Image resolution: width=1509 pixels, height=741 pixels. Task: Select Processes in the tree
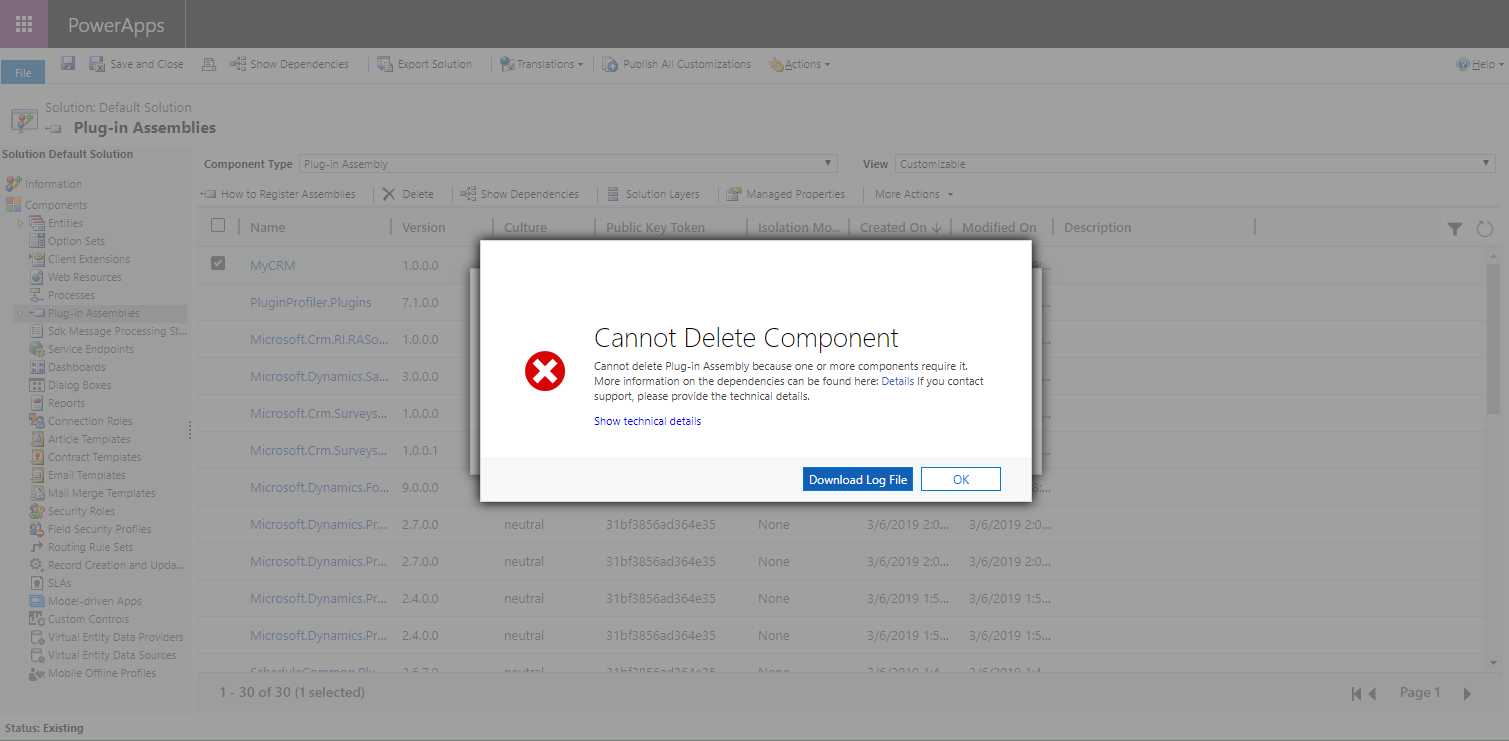(71, 295)
